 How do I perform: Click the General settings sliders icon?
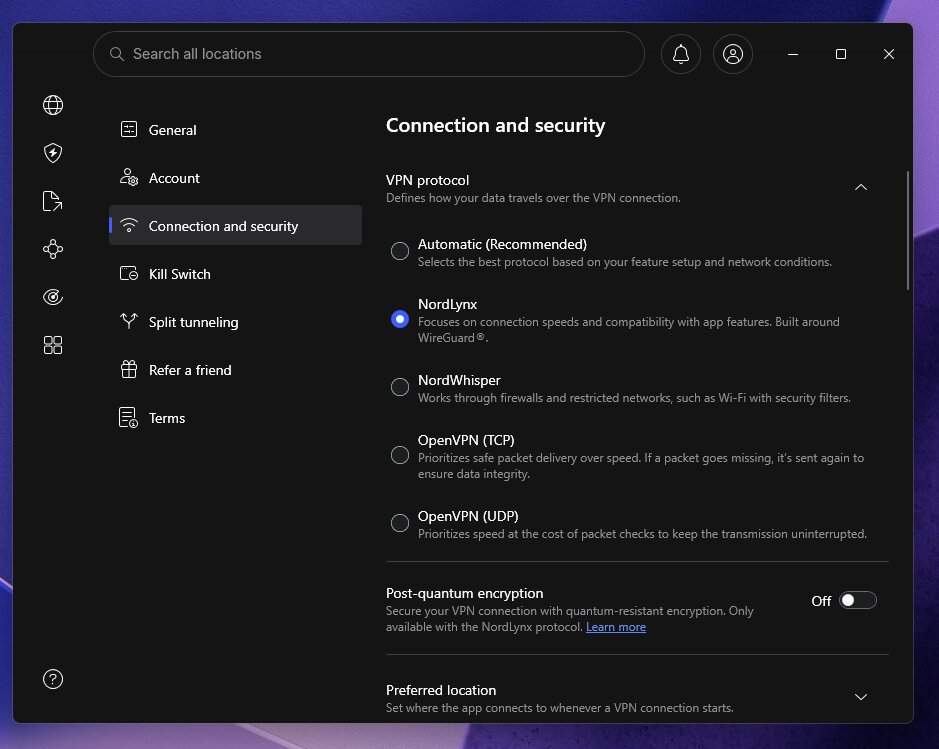129,129
